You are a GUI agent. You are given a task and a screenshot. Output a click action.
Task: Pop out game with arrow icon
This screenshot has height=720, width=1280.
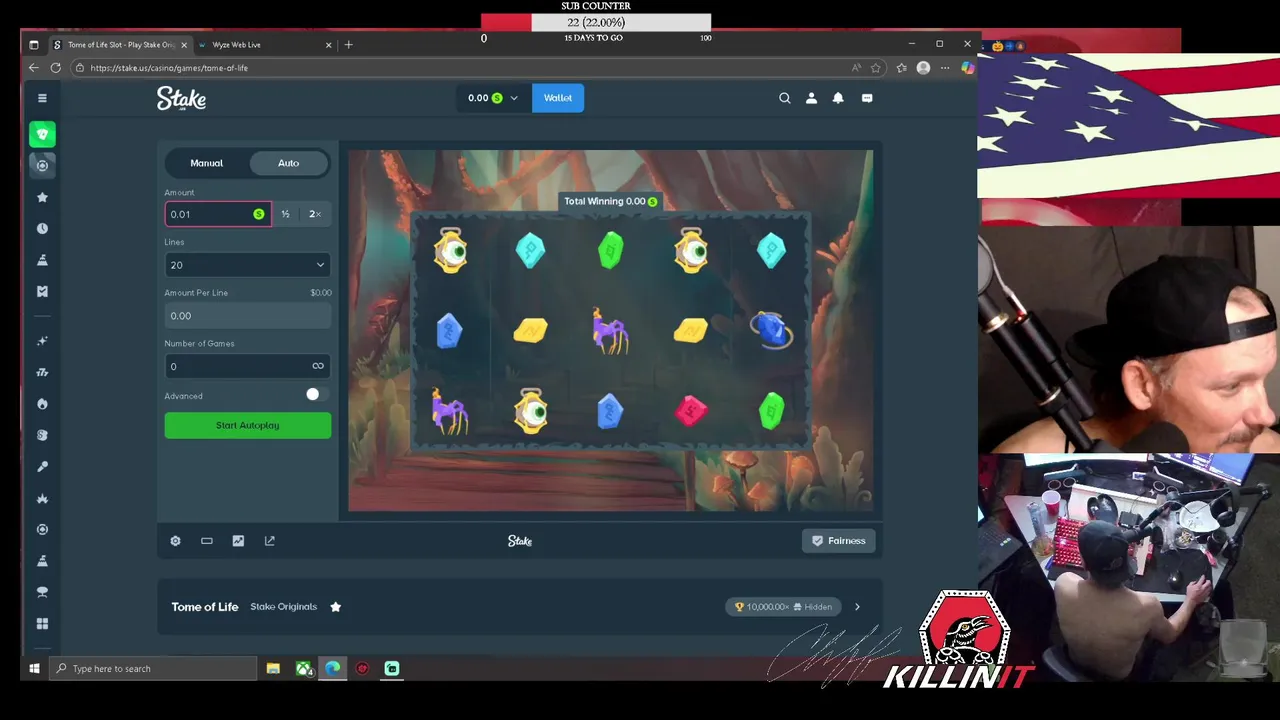pyautogui.click(x=270, y=541)
